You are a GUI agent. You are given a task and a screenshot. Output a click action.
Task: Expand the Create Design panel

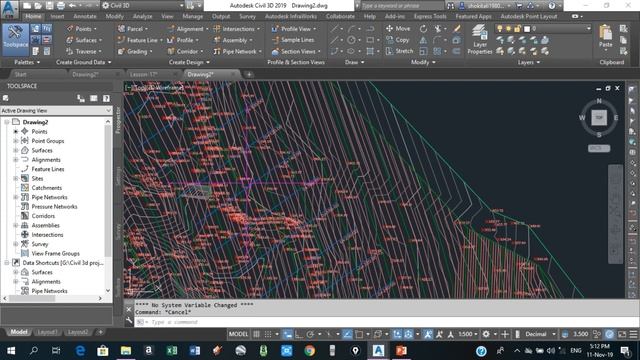tap(189, 62)
